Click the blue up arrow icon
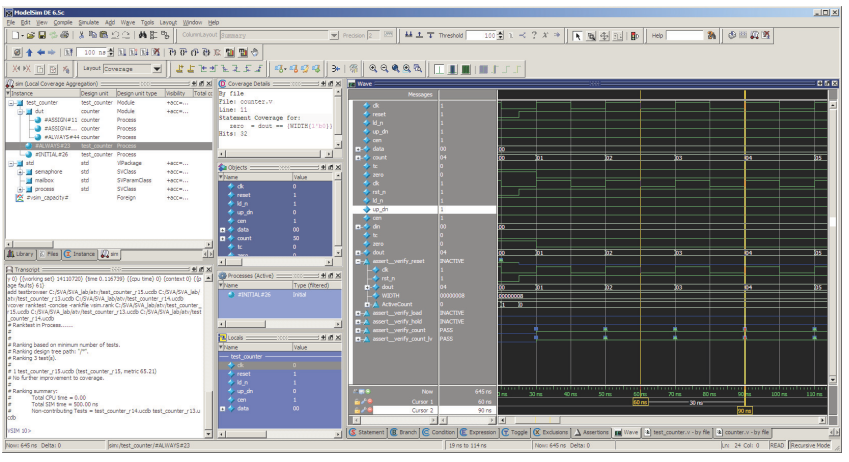The height and width of the screenshot is (462, 849). click(x=29, y=53)
